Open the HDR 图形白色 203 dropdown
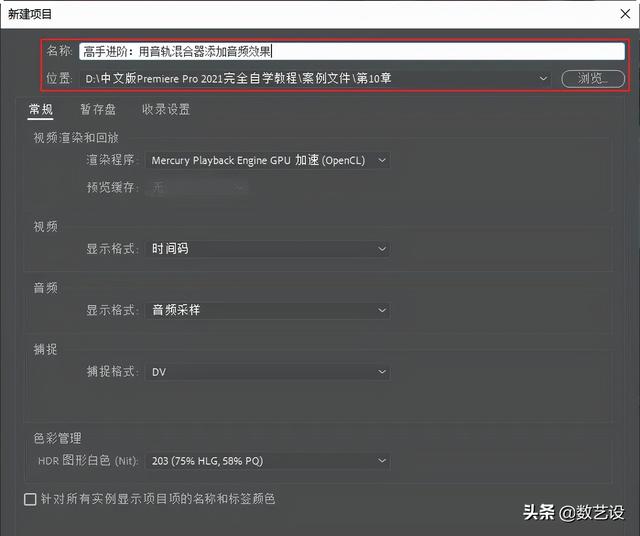Screen dimensions: 640x536 (x=265, y=461)
